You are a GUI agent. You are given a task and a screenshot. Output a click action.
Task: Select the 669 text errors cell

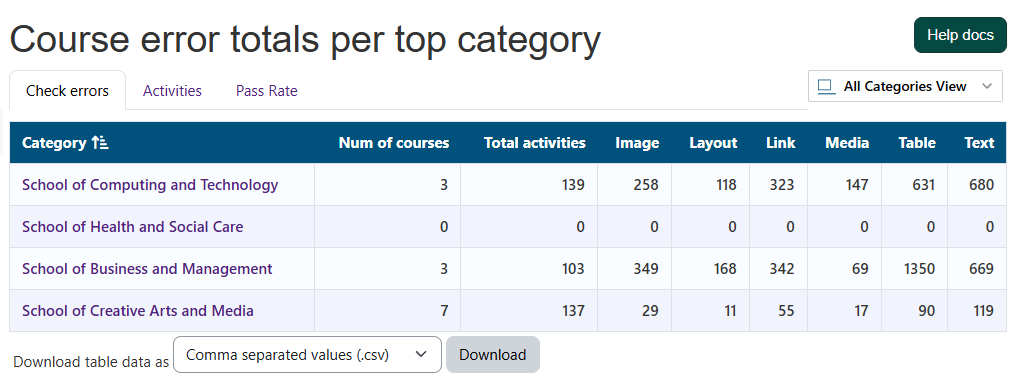977,268
